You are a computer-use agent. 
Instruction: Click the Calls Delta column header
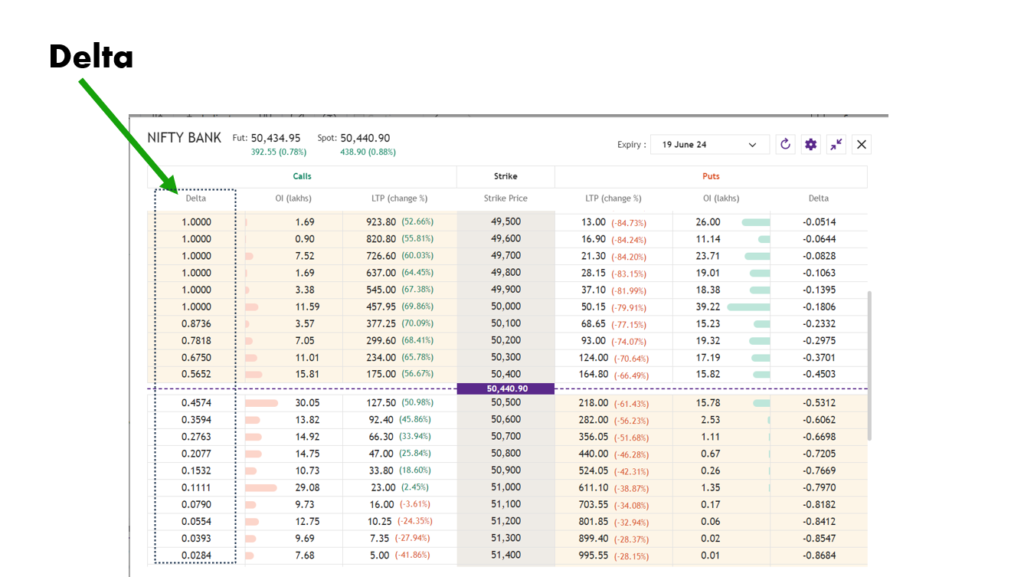coord(196,198)
